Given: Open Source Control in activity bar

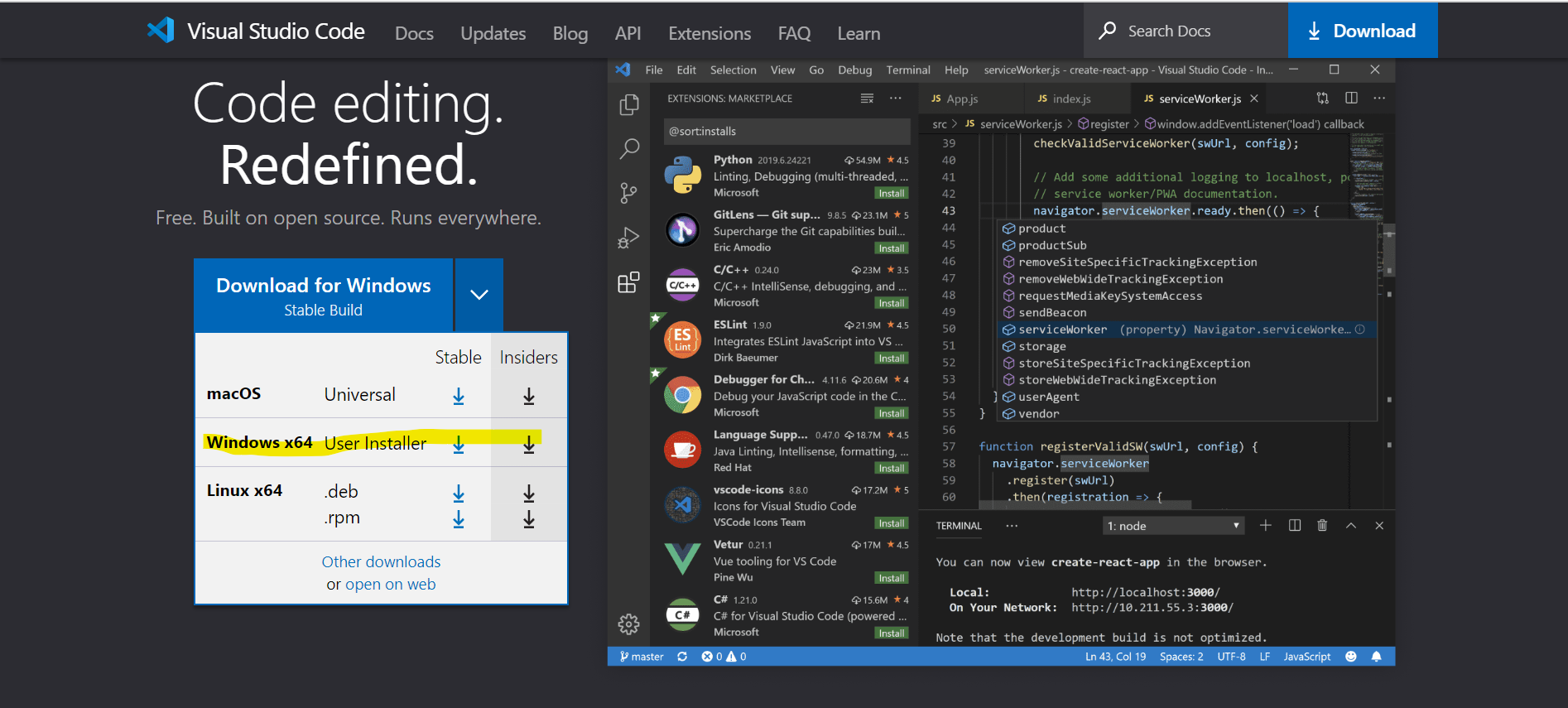Looking at the screenshot, I should coord(629,194).
